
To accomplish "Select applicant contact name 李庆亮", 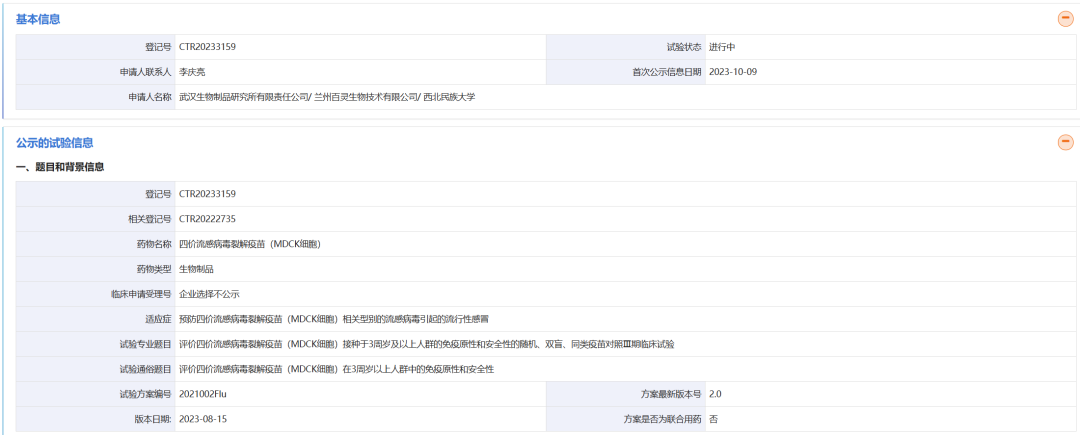I will tap(193, 72).
